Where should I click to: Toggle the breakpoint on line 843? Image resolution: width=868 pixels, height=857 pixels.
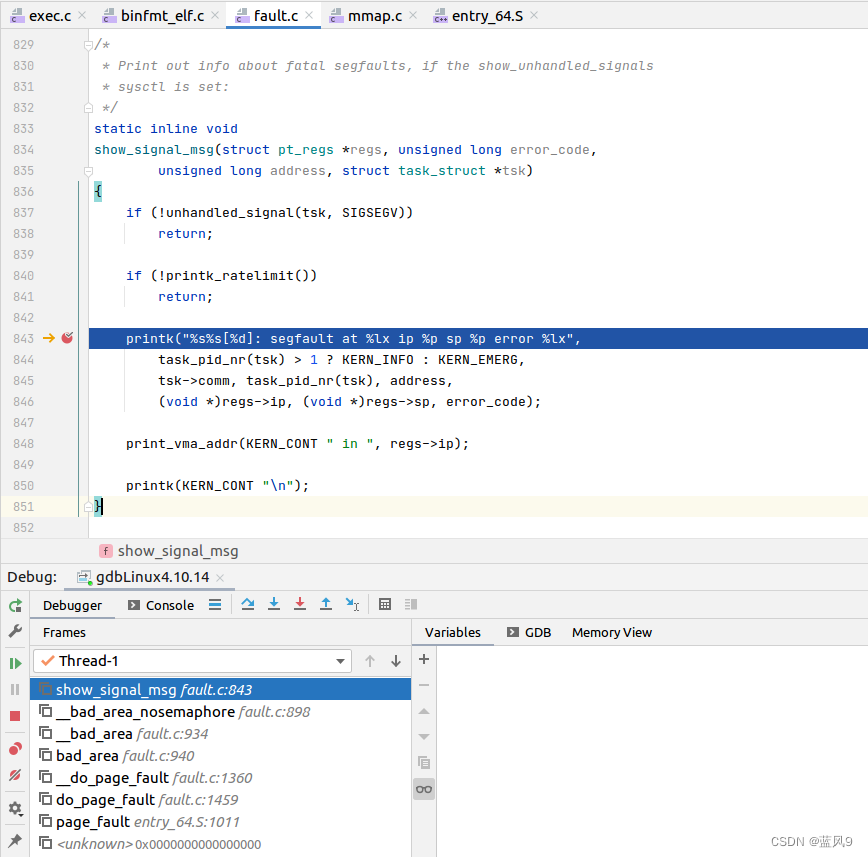click(x=68, y=338)
